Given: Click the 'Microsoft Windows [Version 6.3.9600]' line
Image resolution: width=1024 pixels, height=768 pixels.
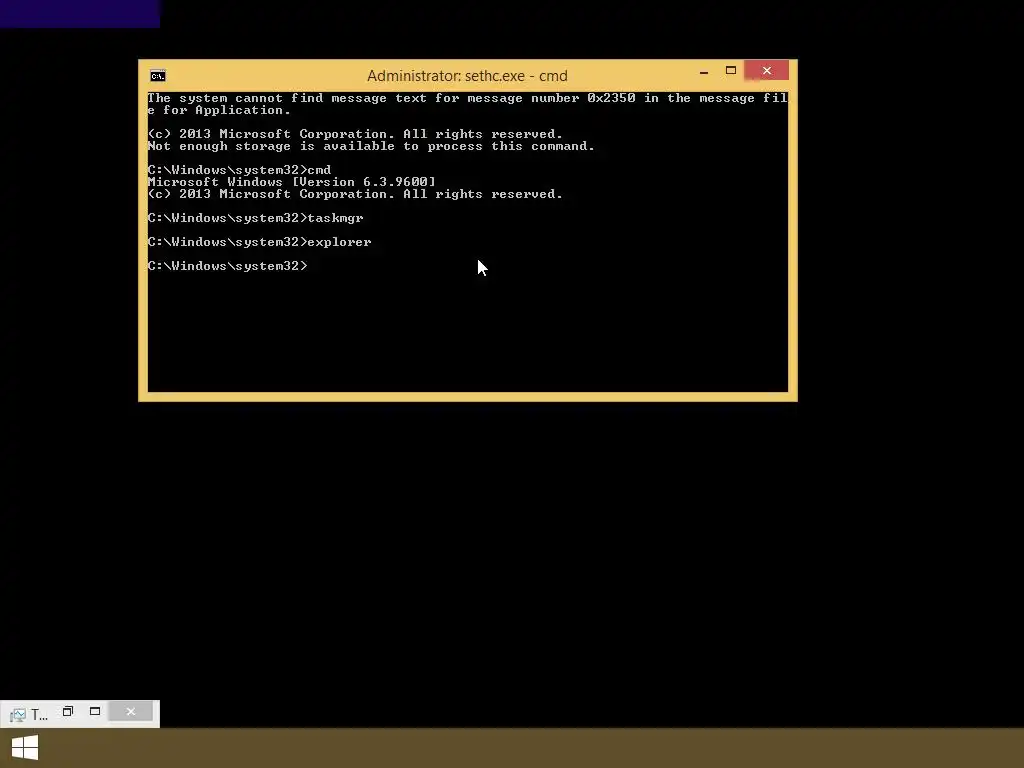Looking at the screenshot, I should click(291, 182).
